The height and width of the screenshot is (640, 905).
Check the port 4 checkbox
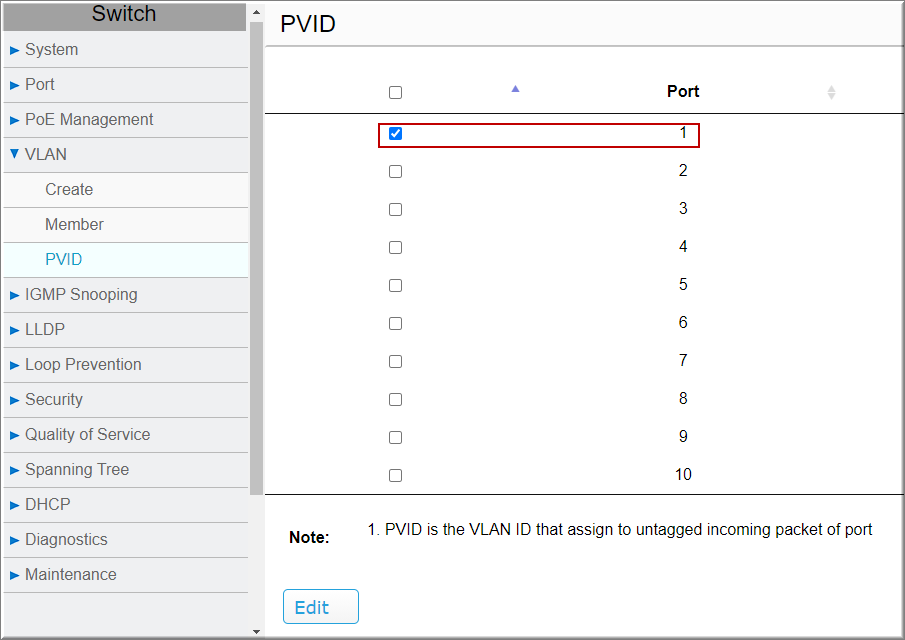pyautogui.click(x=395, y=248)
